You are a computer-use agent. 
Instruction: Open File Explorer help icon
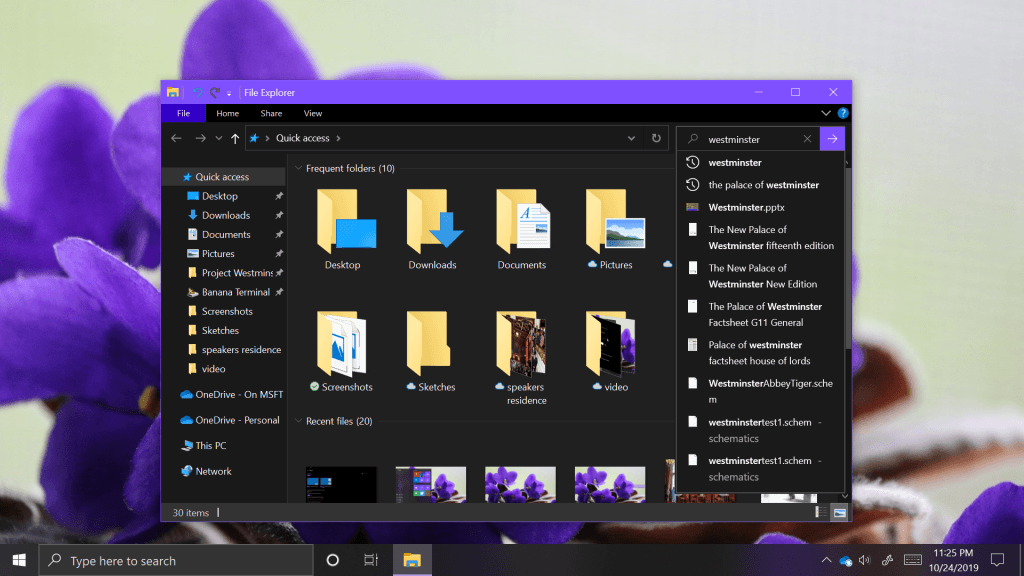(x=843, y=114)
